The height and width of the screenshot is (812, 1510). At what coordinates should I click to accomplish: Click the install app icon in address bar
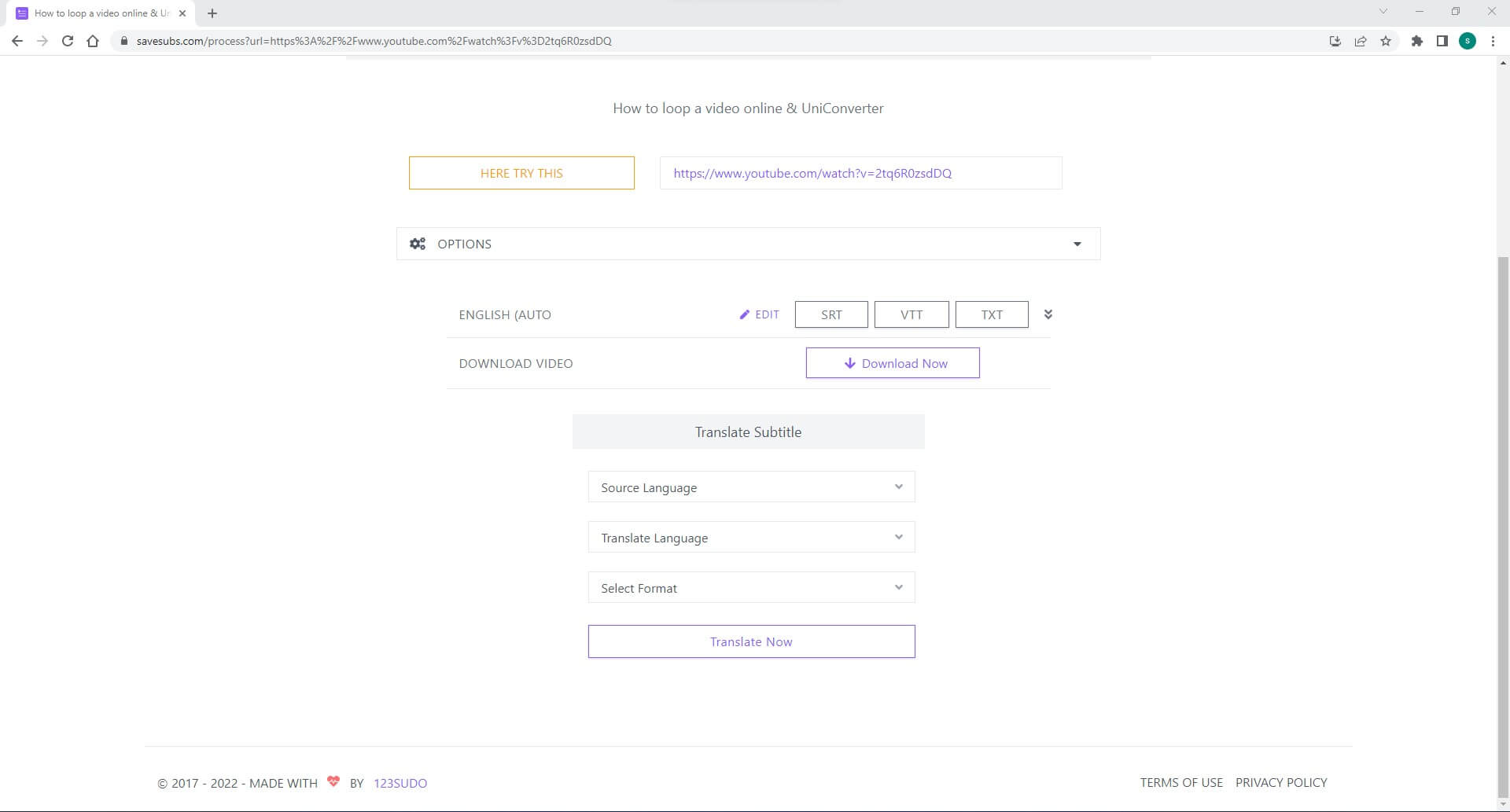[1335, 41]
